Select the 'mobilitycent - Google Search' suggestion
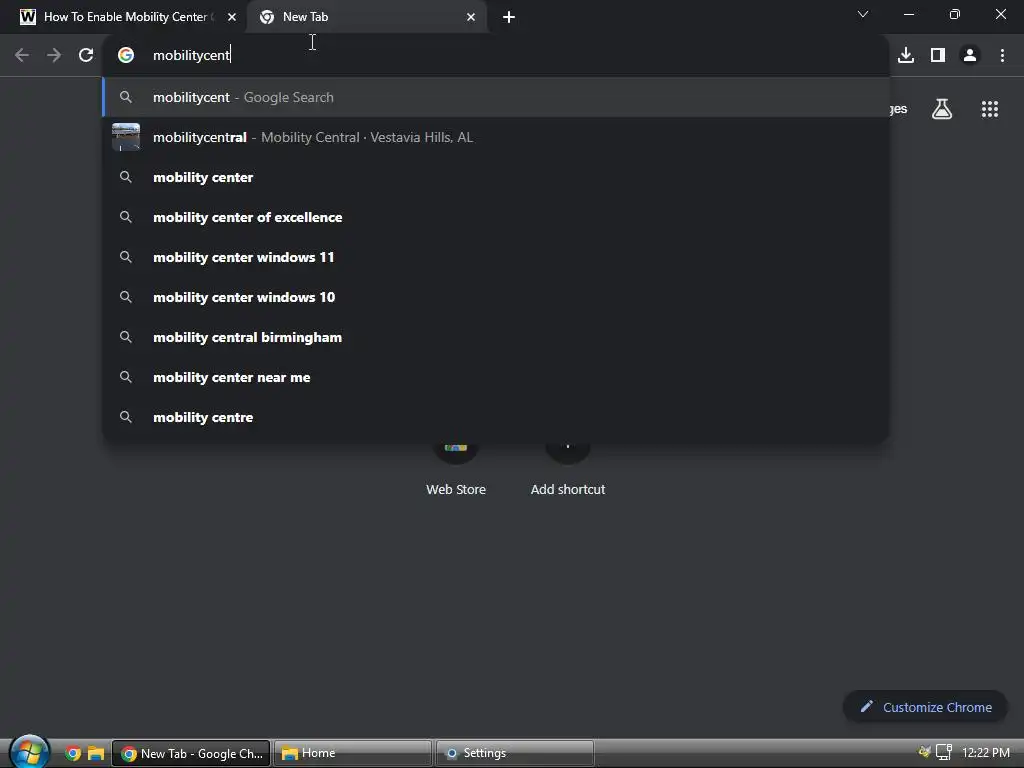 coord(496,97)
